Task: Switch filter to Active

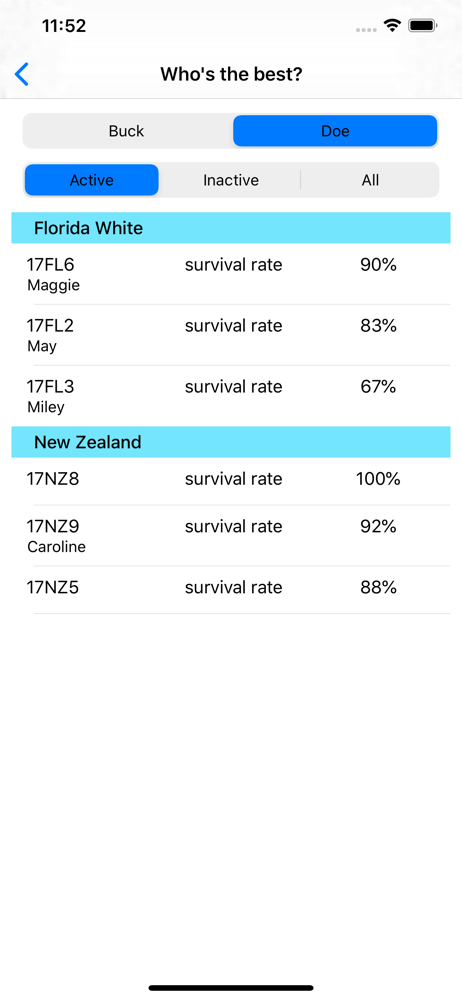Action: tap(92, 180)
